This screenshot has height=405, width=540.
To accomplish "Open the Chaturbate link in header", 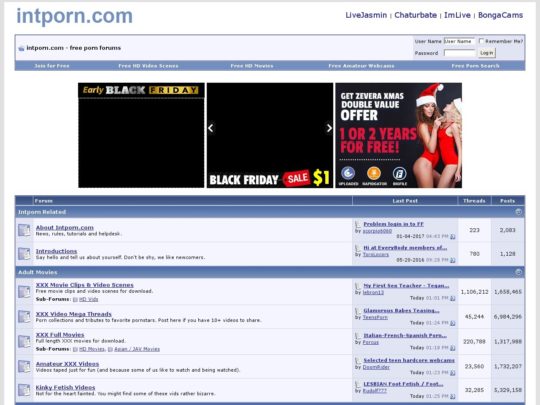I will point(415,15).
